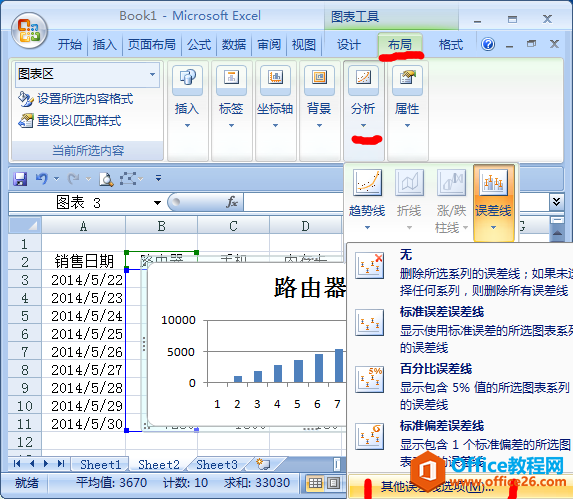Click the 路由器 chart title

coord(310,288)
